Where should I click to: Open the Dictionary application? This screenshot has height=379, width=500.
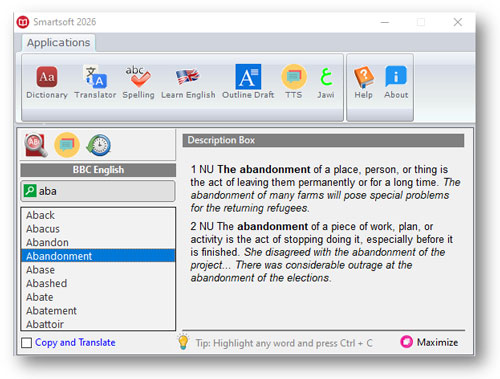pyautogui.click(x=47, y=82)
